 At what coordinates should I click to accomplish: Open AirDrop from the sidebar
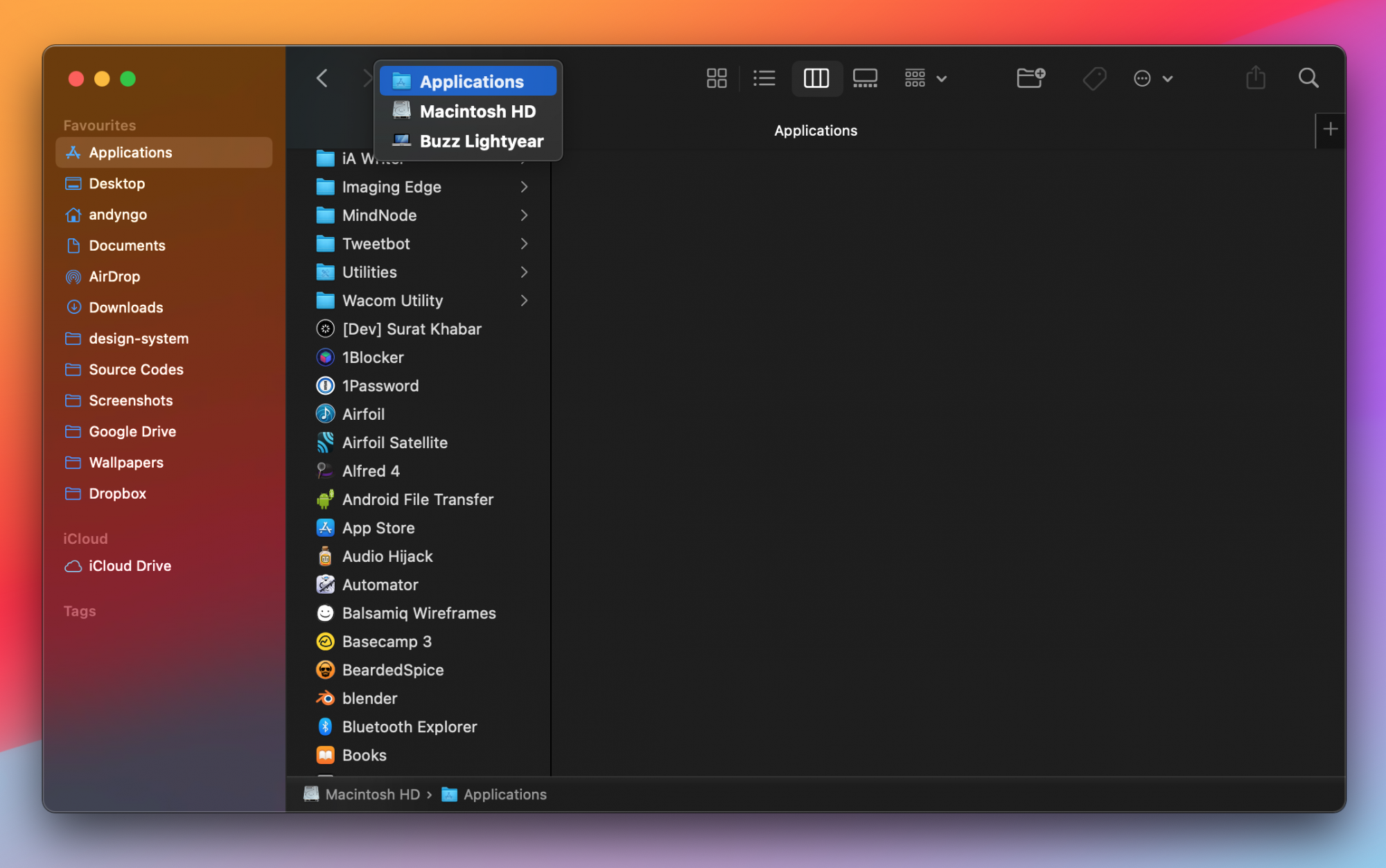click(x=164, y=276)
